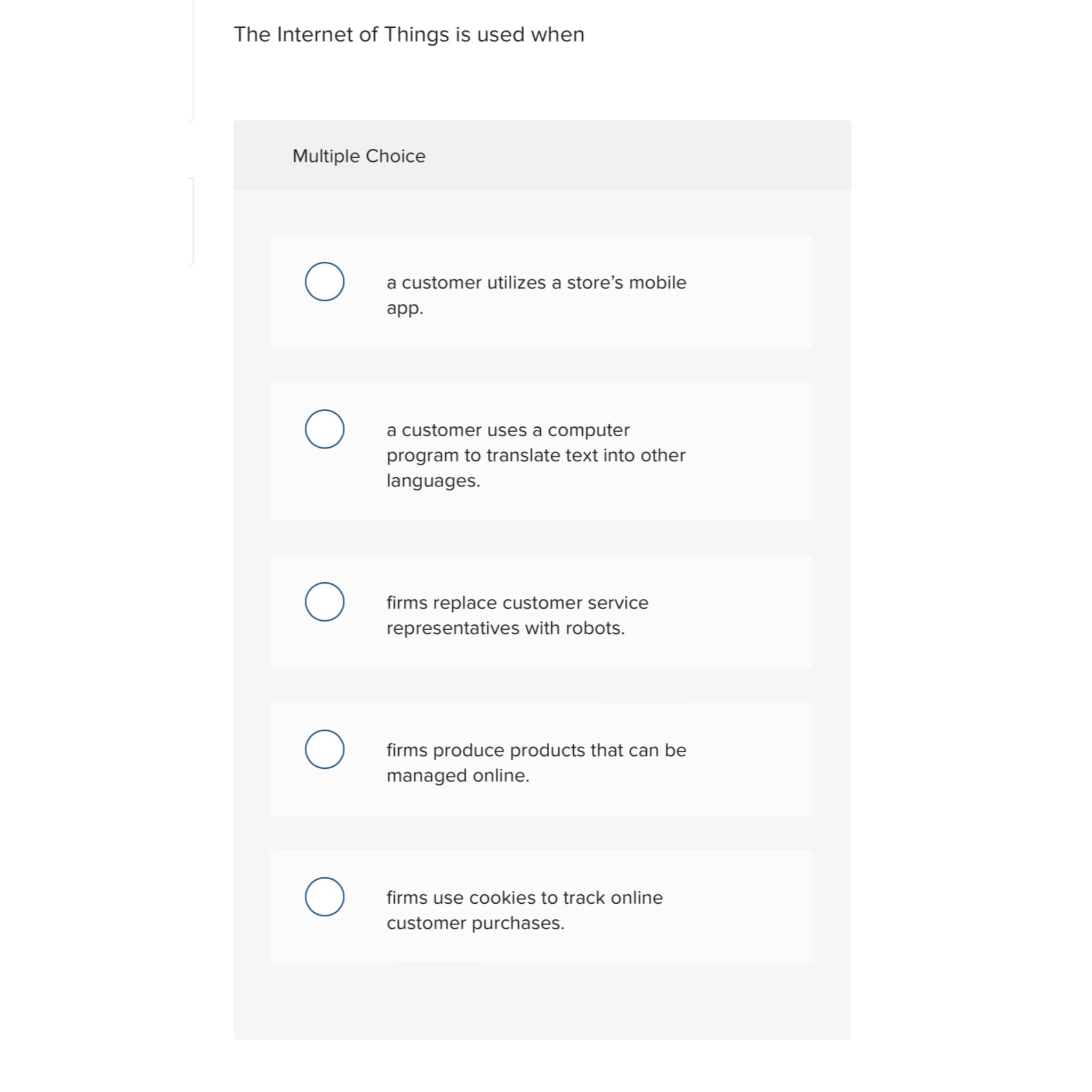Click the second answer option card
1092x1092 pixels.
tap(540, 451)
